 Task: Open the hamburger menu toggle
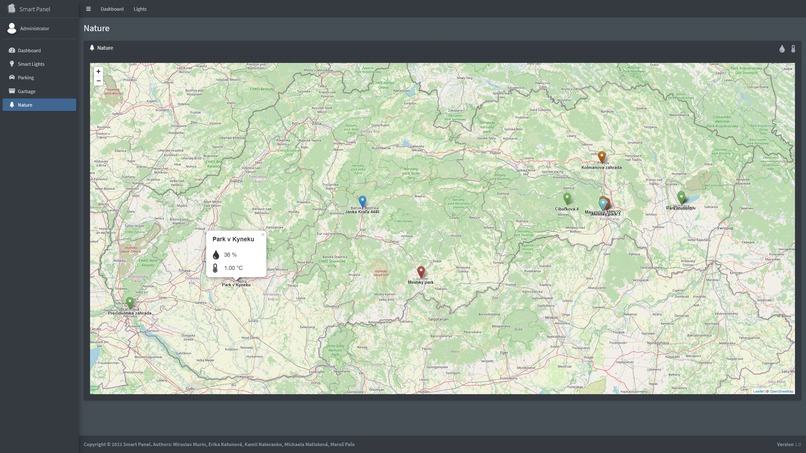[88, 9]
